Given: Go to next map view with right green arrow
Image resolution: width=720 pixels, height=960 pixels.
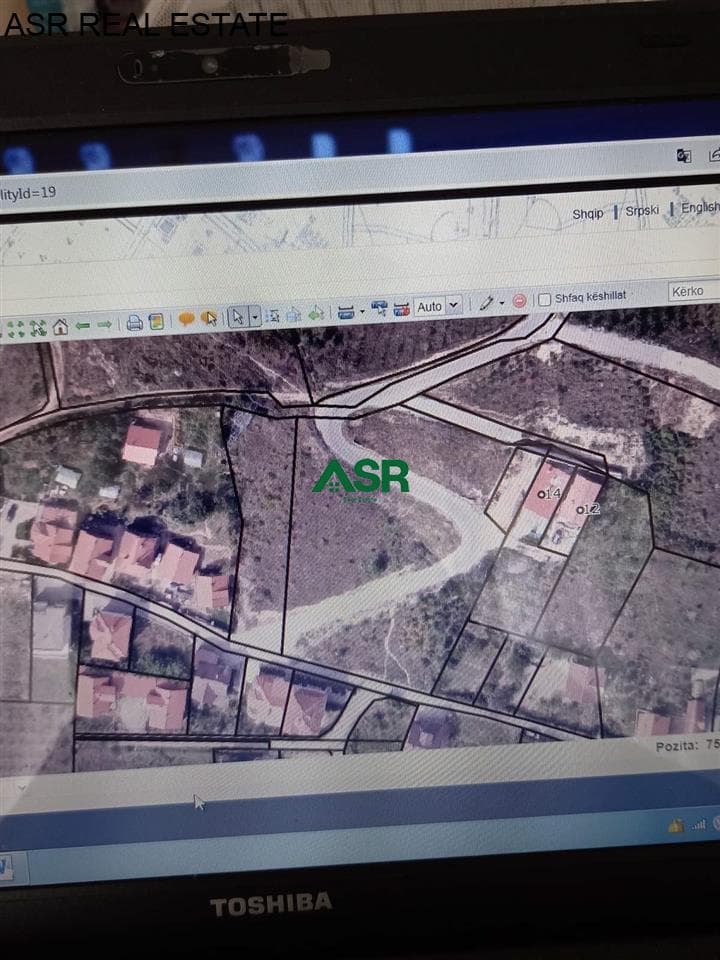Looking at the screenshot, I should [x=105, y=324].
